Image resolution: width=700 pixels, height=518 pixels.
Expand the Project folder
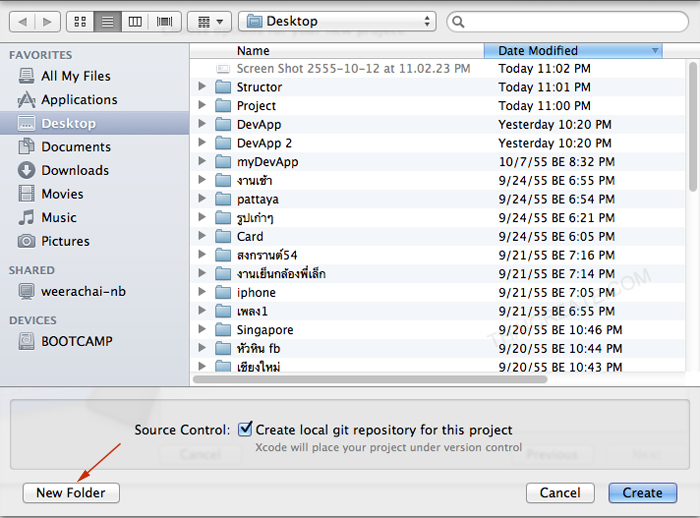tap(202, 105)
